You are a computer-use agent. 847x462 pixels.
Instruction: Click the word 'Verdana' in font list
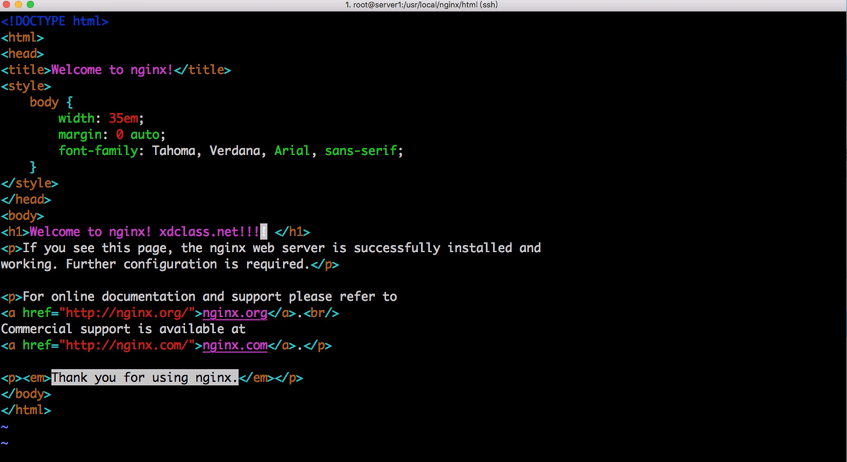click(234, 151)
